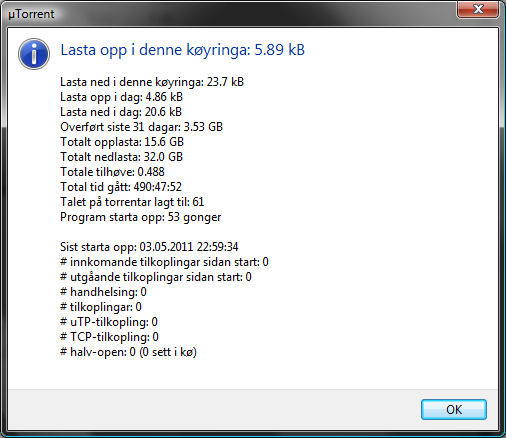The image size is (507, 438).
Task: Click the 'Totalt opplasta: 15.6 GB' line
Action: (122, 142)
